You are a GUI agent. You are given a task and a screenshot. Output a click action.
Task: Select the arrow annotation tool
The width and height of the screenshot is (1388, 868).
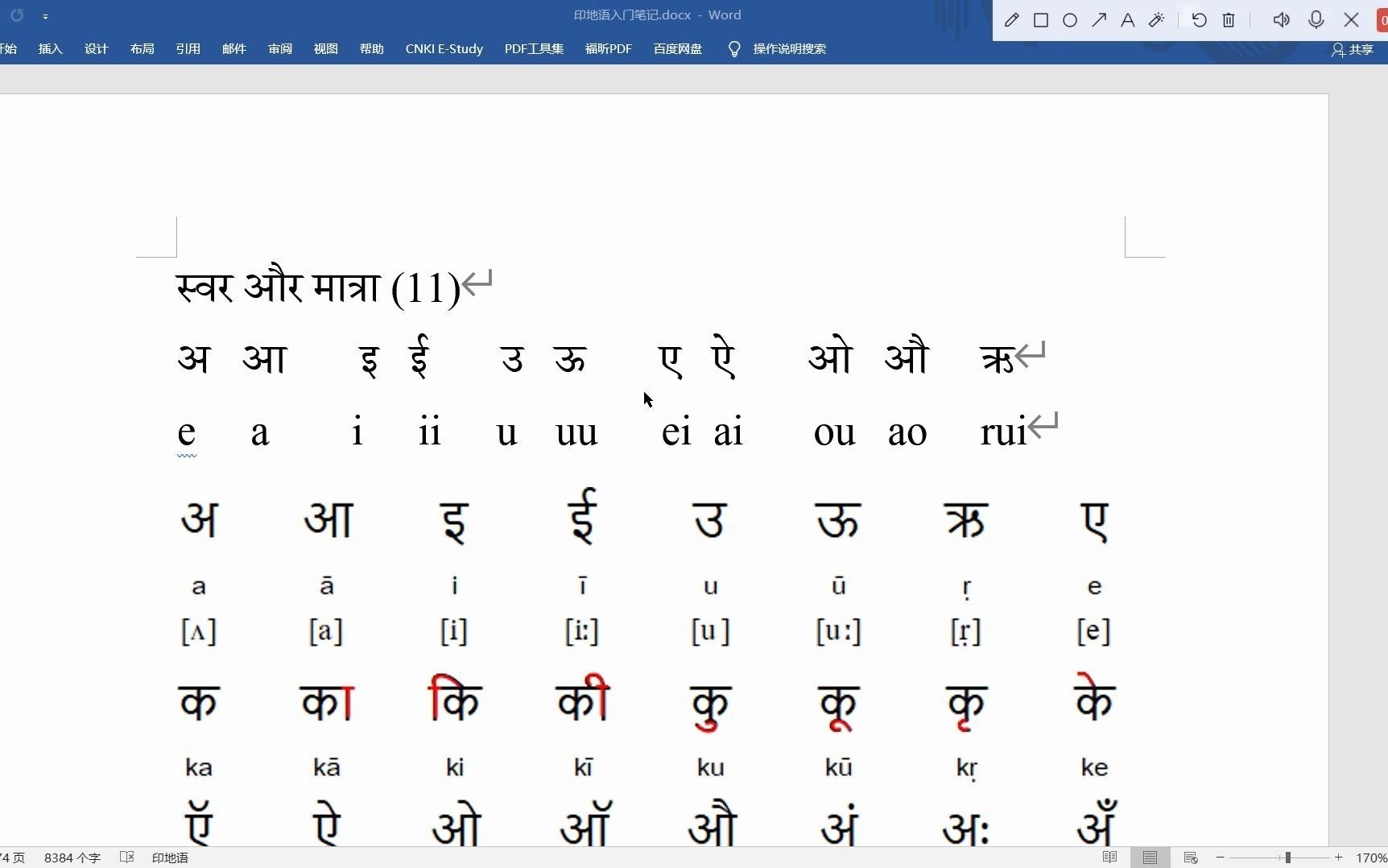[1099, 20]
